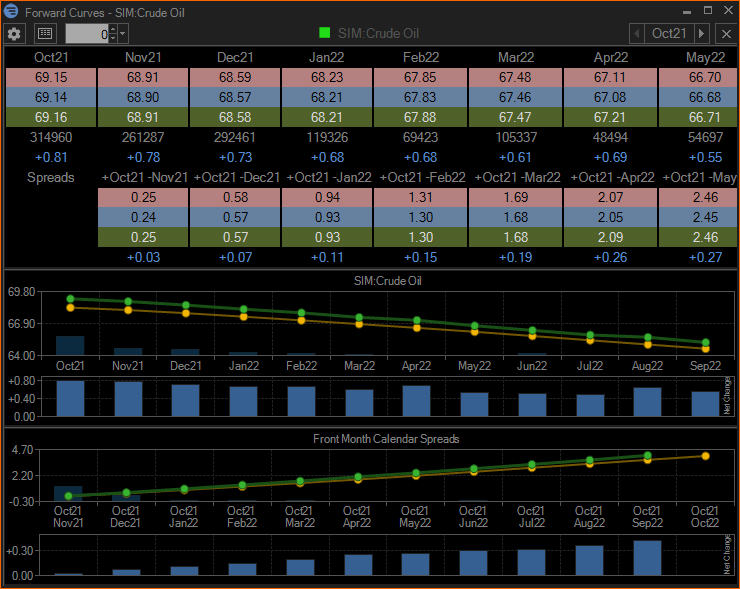
Task: Select the Jan22 column header
Action: (x=326, y=57)
